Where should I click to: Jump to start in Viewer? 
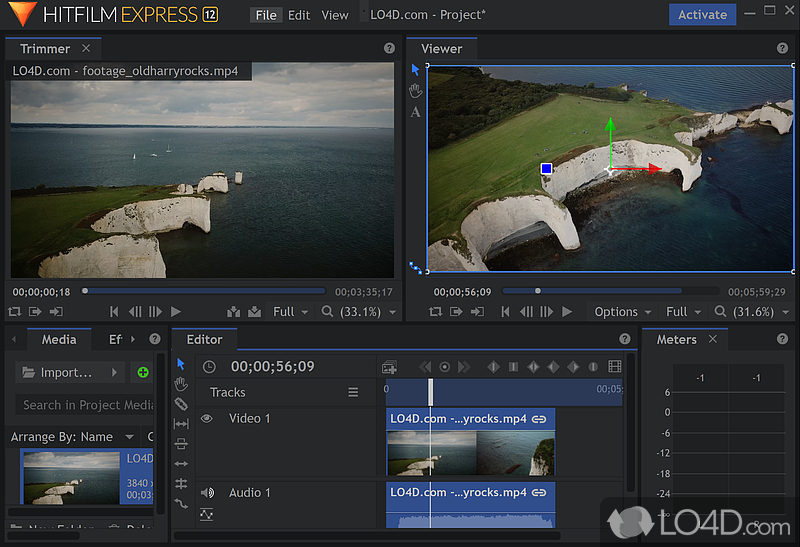click(x=505, y=312)
